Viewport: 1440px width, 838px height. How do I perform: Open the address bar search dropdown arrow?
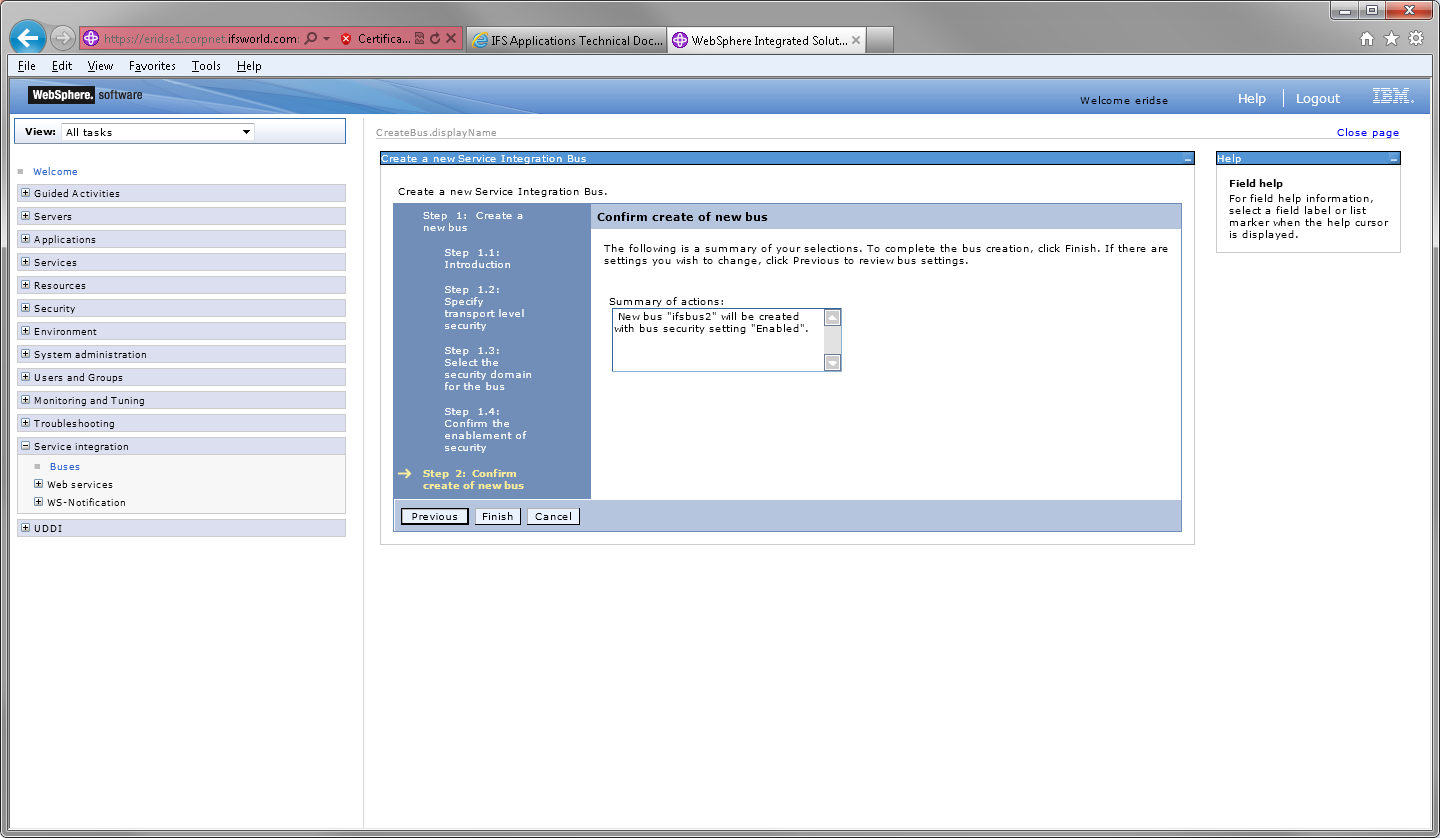click(326, 39)
